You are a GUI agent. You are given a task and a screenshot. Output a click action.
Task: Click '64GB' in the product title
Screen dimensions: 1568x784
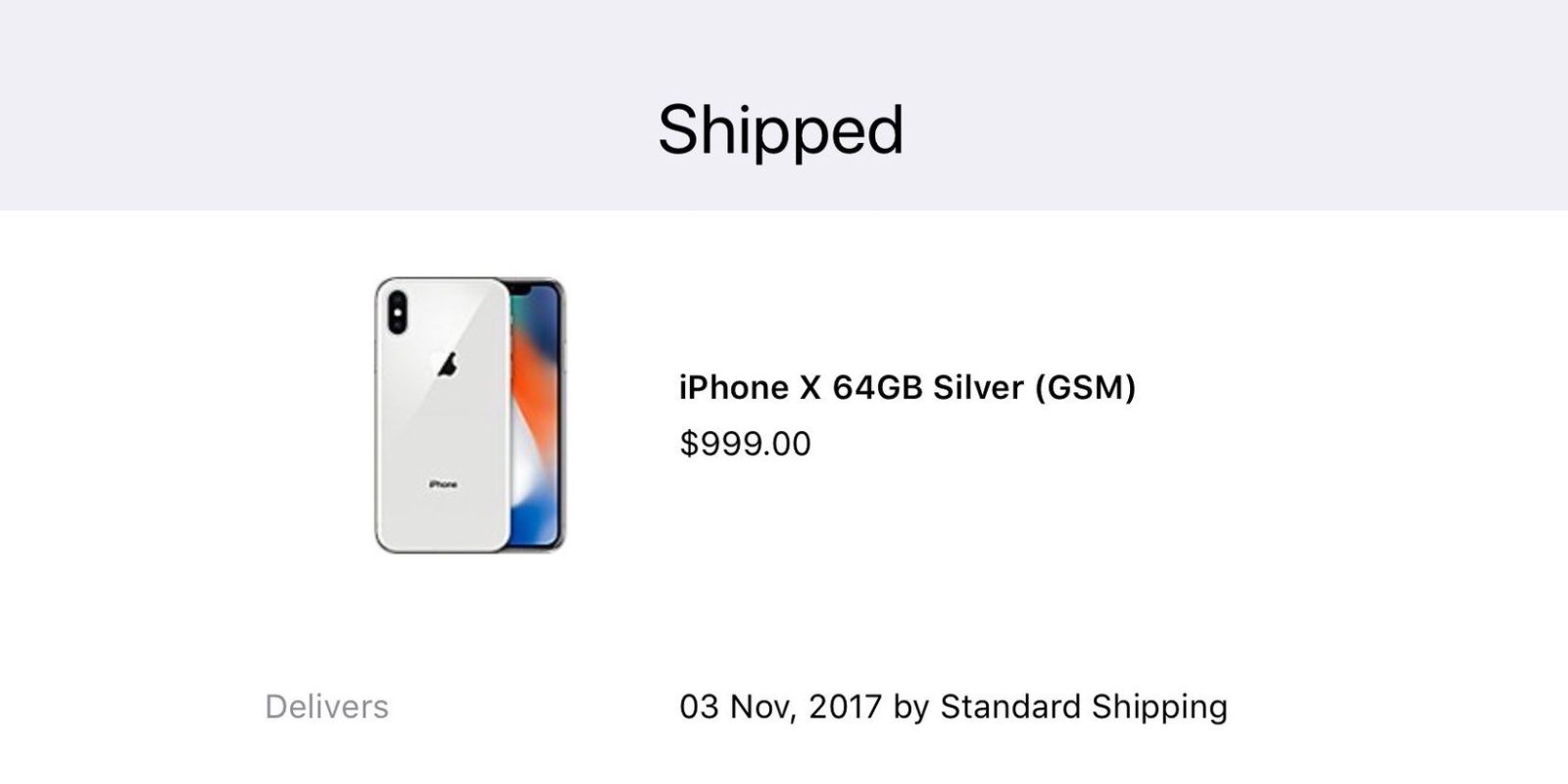pos(877,388)
